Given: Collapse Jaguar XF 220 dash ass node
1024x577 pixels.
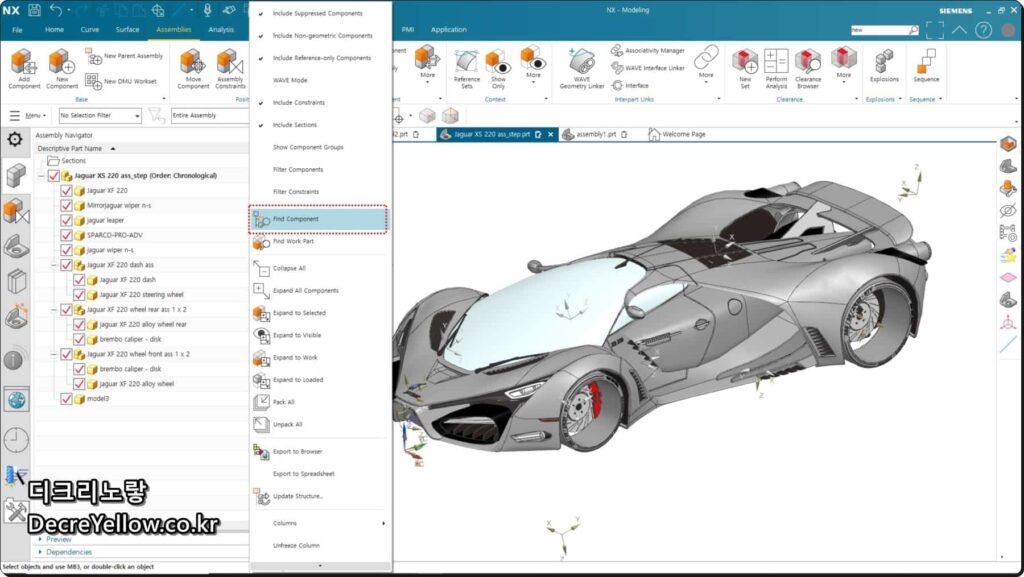Looking at the screenshot, I should coord(55,265).
